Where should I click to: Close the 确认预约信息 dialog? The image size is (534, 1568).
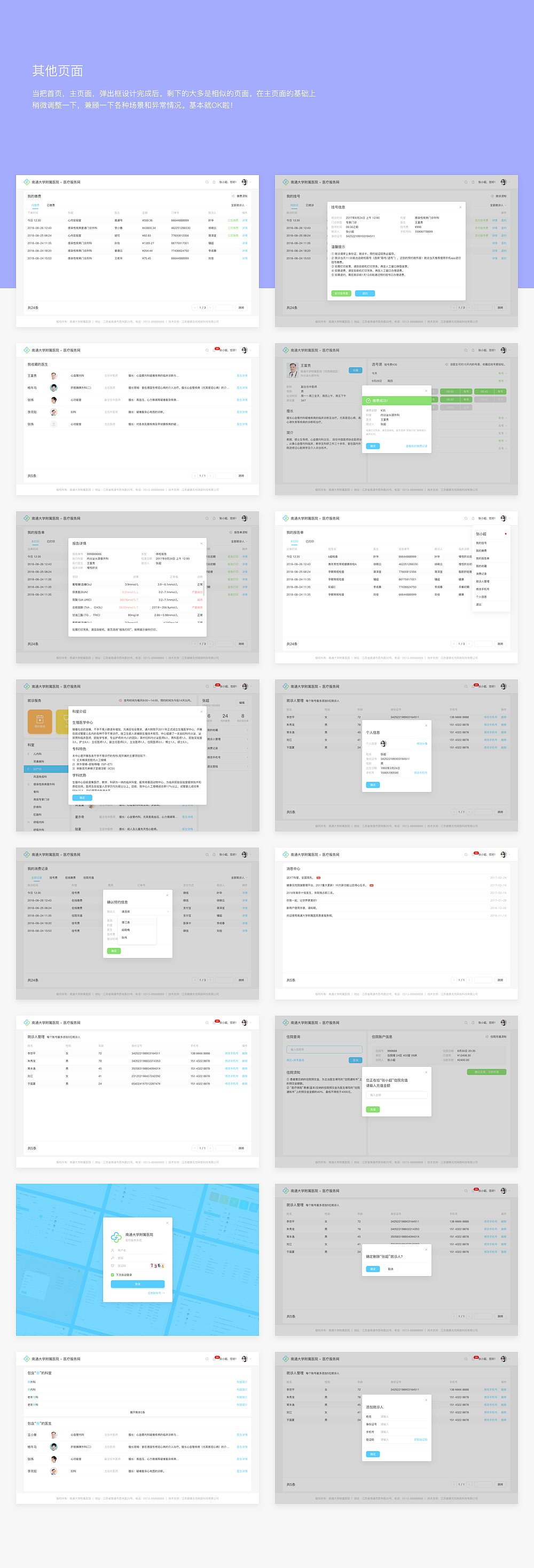[x=167, y=895]
